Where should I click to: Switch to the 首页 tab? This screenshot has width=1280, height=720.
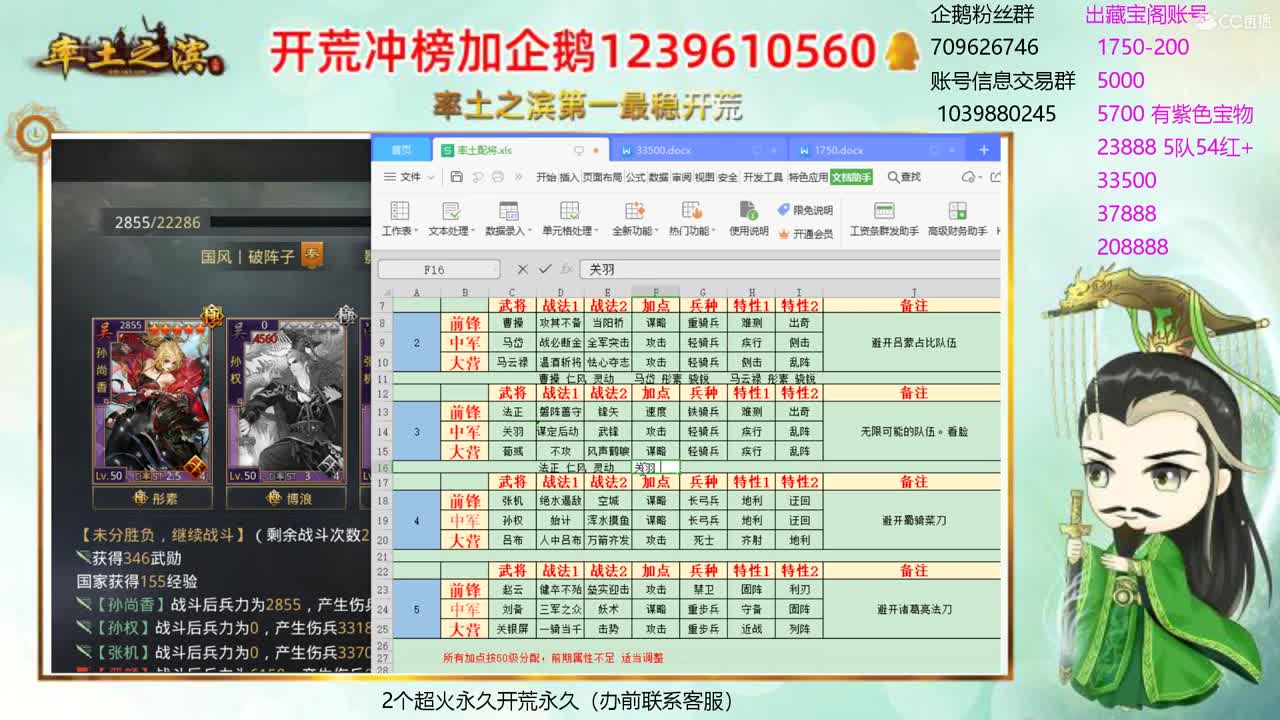pos(401,150)
